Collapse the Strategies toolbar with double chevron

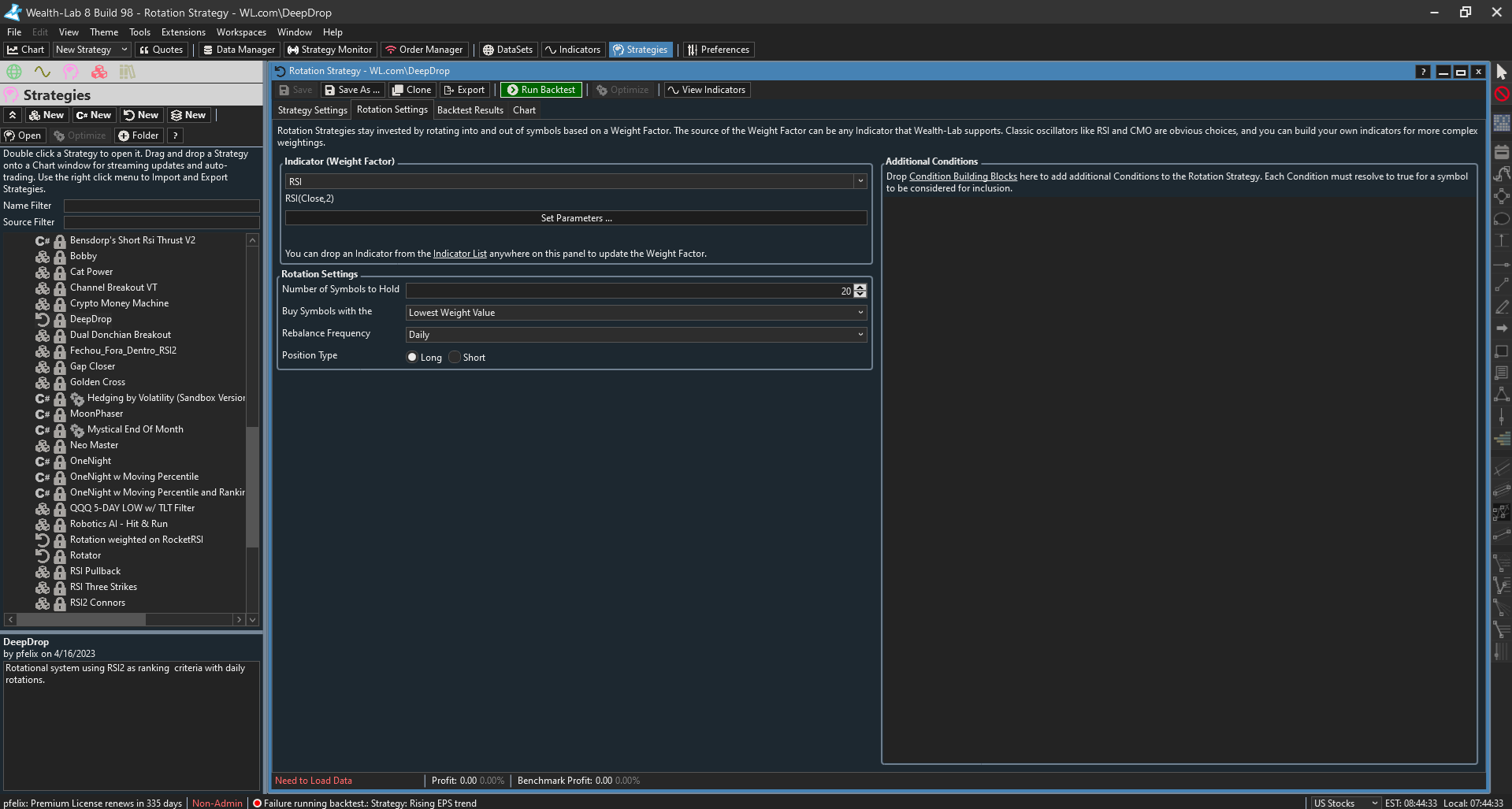click(x=13, y=115)
